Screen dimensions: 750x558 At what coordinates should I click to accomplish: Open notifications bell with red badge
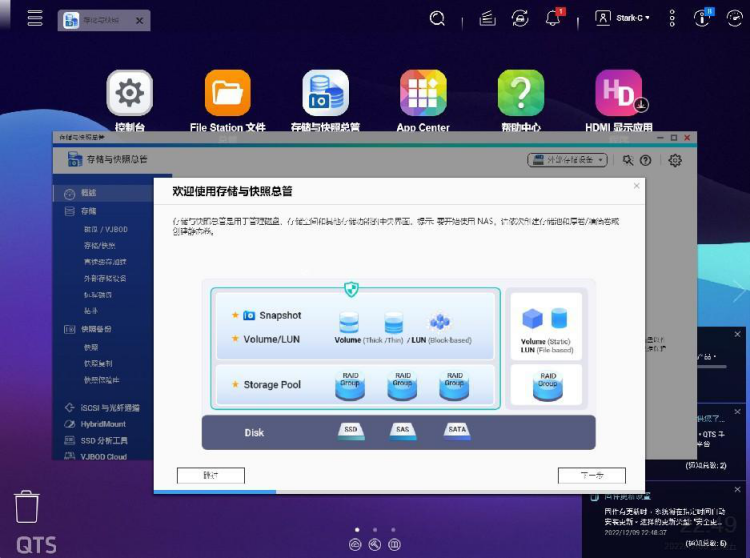pos(553,18)
